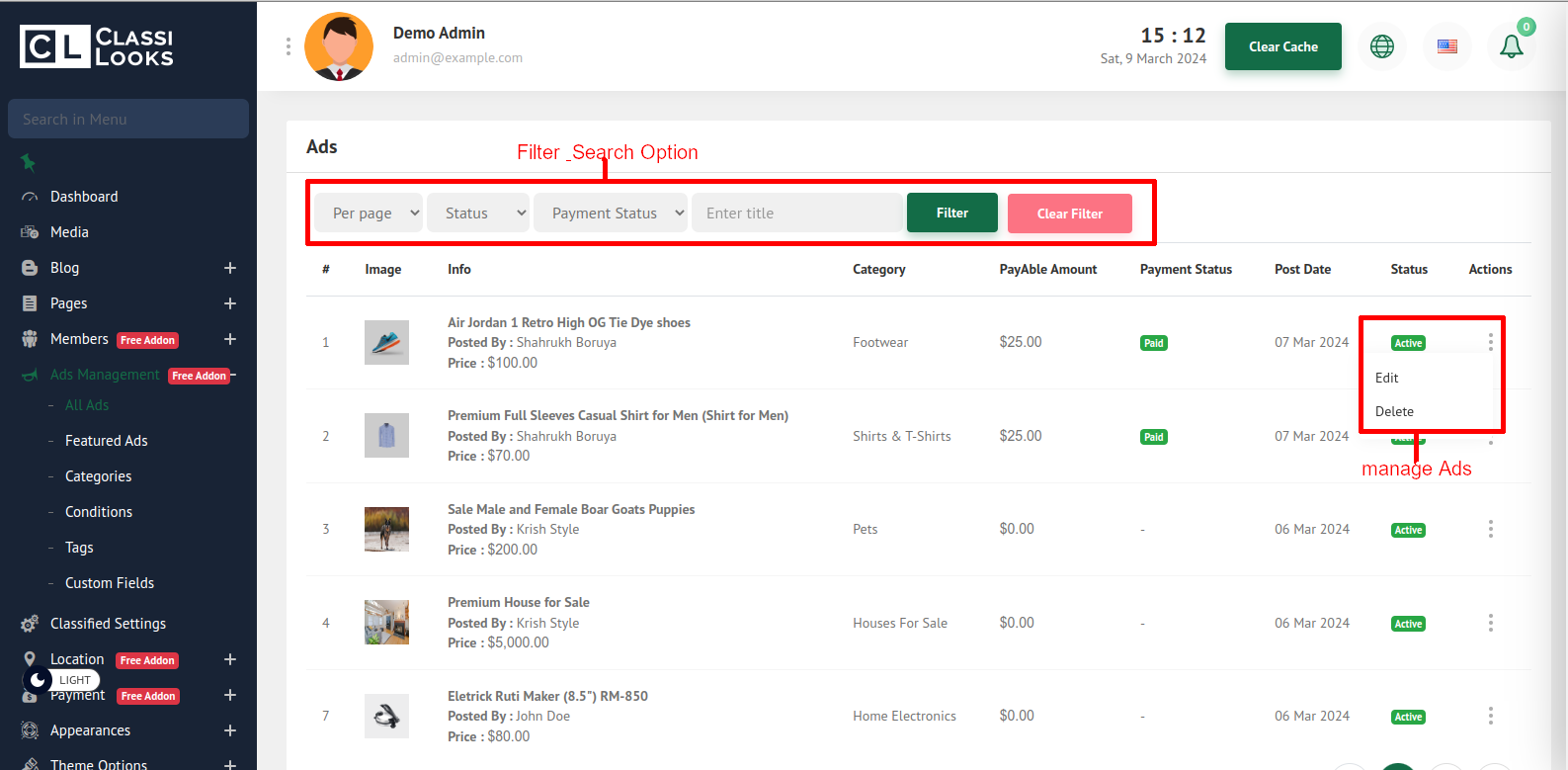Click the notification bell icon
The height and width of the screenshot is (770, 1568).
pyautogui.click(x=1511, y=46)
